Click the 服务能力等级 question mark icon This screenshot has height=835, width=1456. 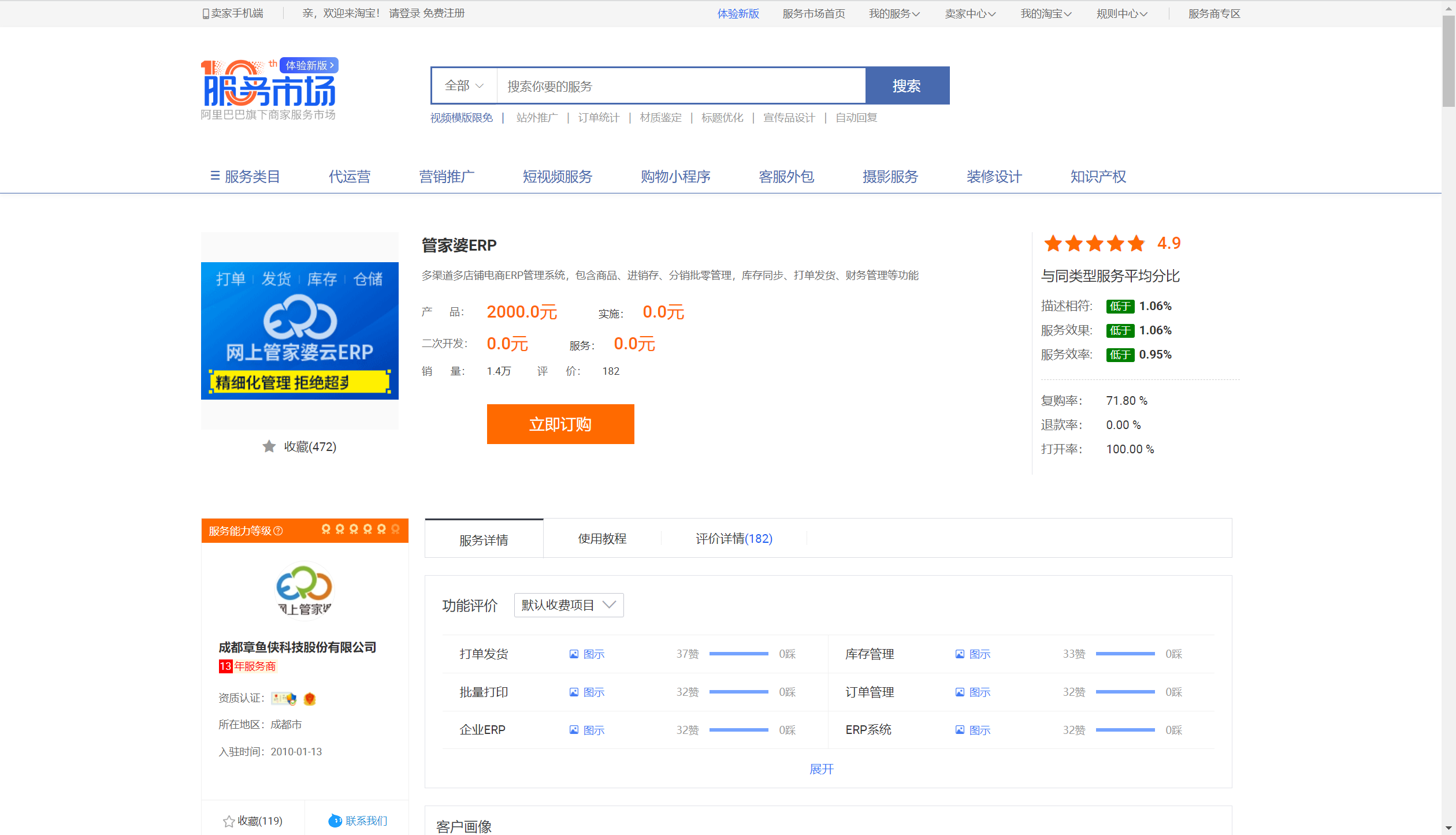click(278, 531)
